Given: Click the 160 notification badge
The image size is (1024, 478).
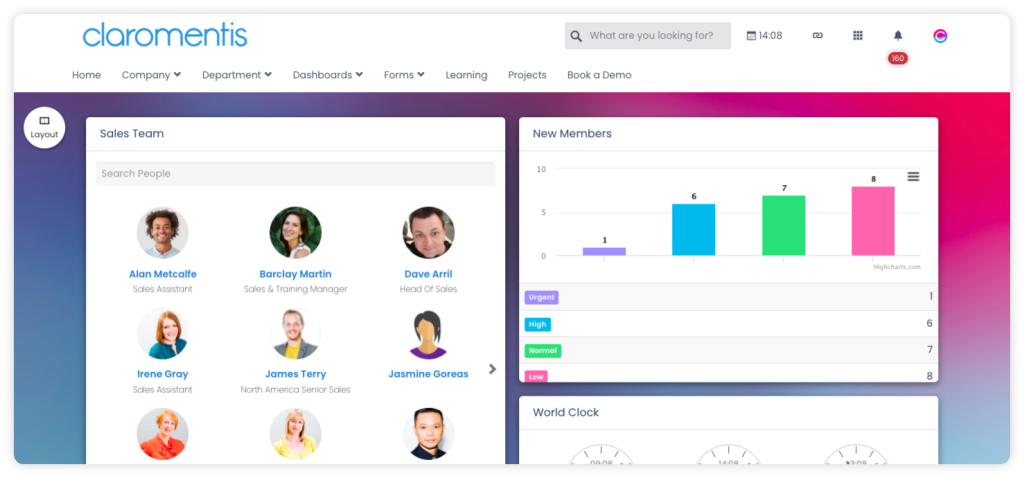Looking at the screenshot, I should tap(898, 58).
